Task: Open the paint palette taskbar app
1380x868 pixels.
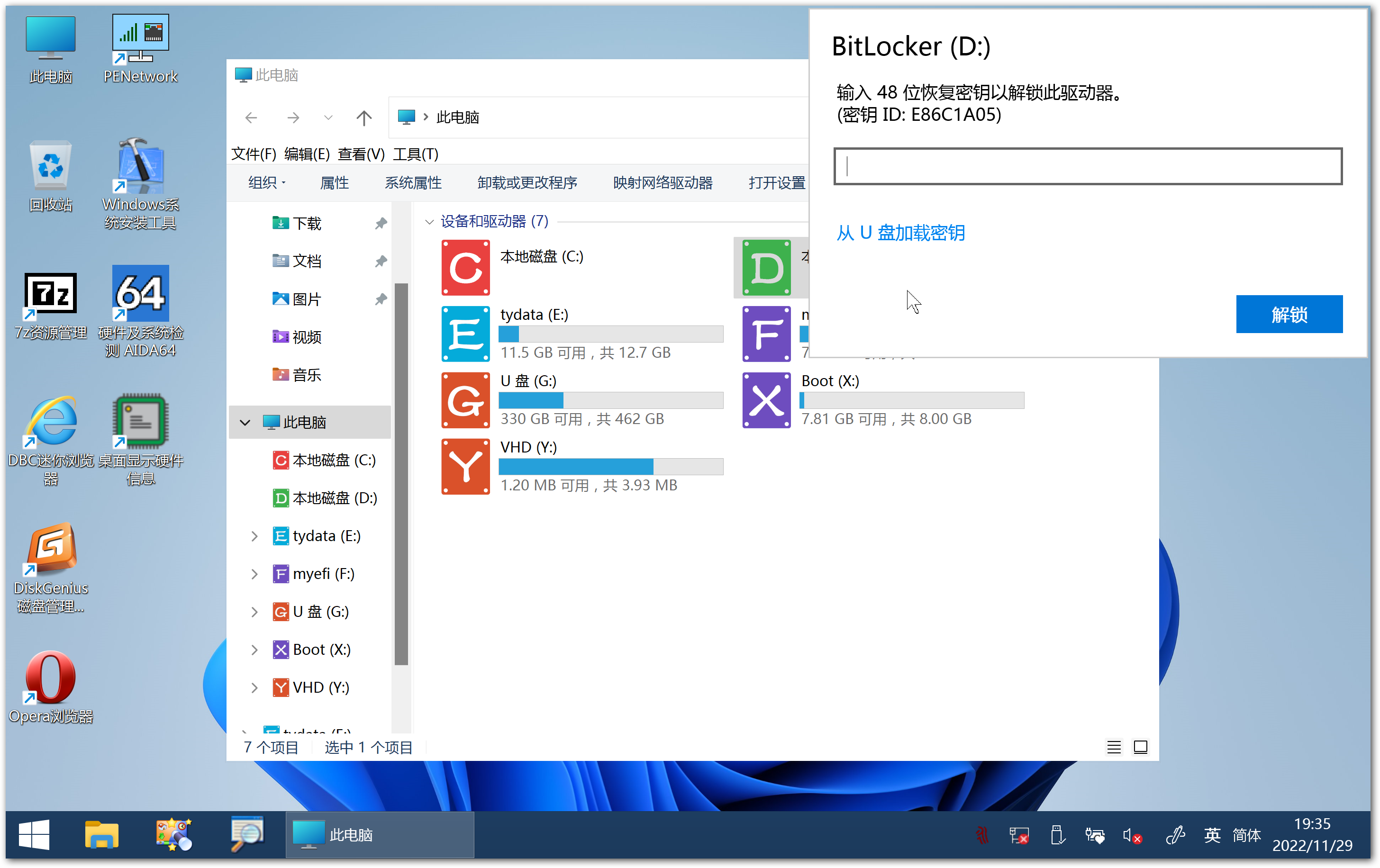Action: (x=173, y=834)
